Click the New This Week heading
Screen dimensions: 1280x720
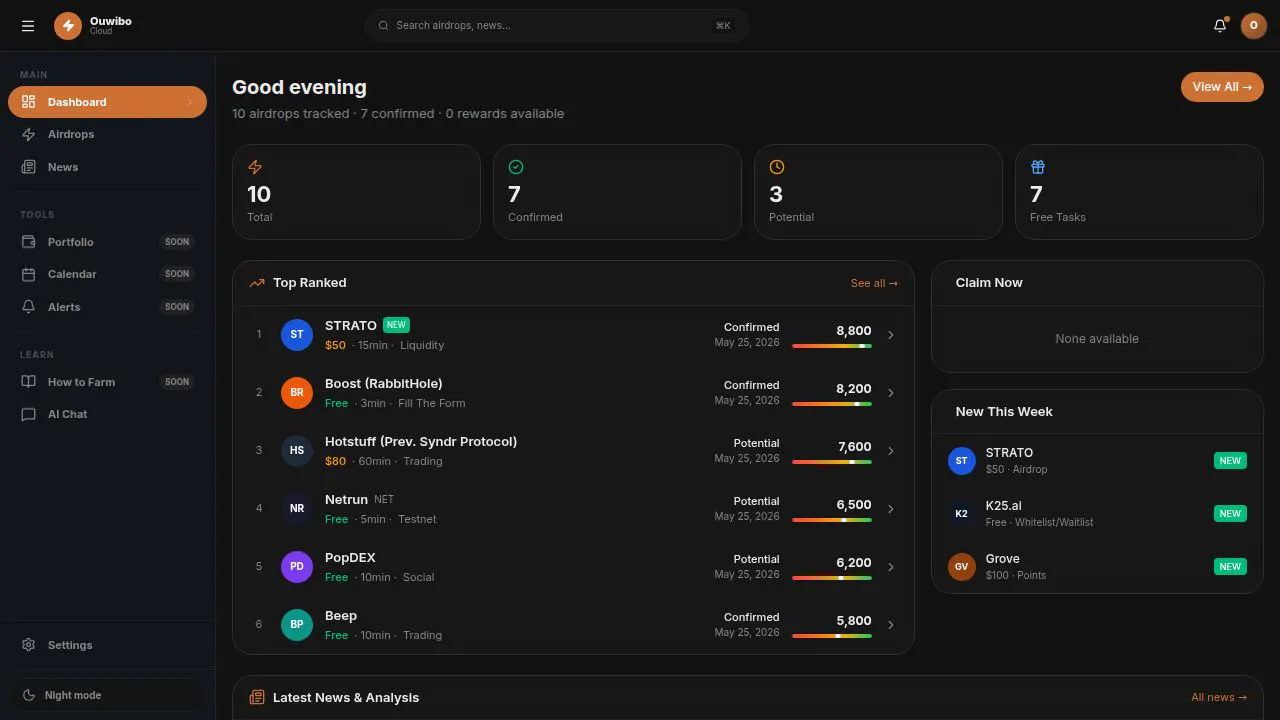click(1004, 412)
